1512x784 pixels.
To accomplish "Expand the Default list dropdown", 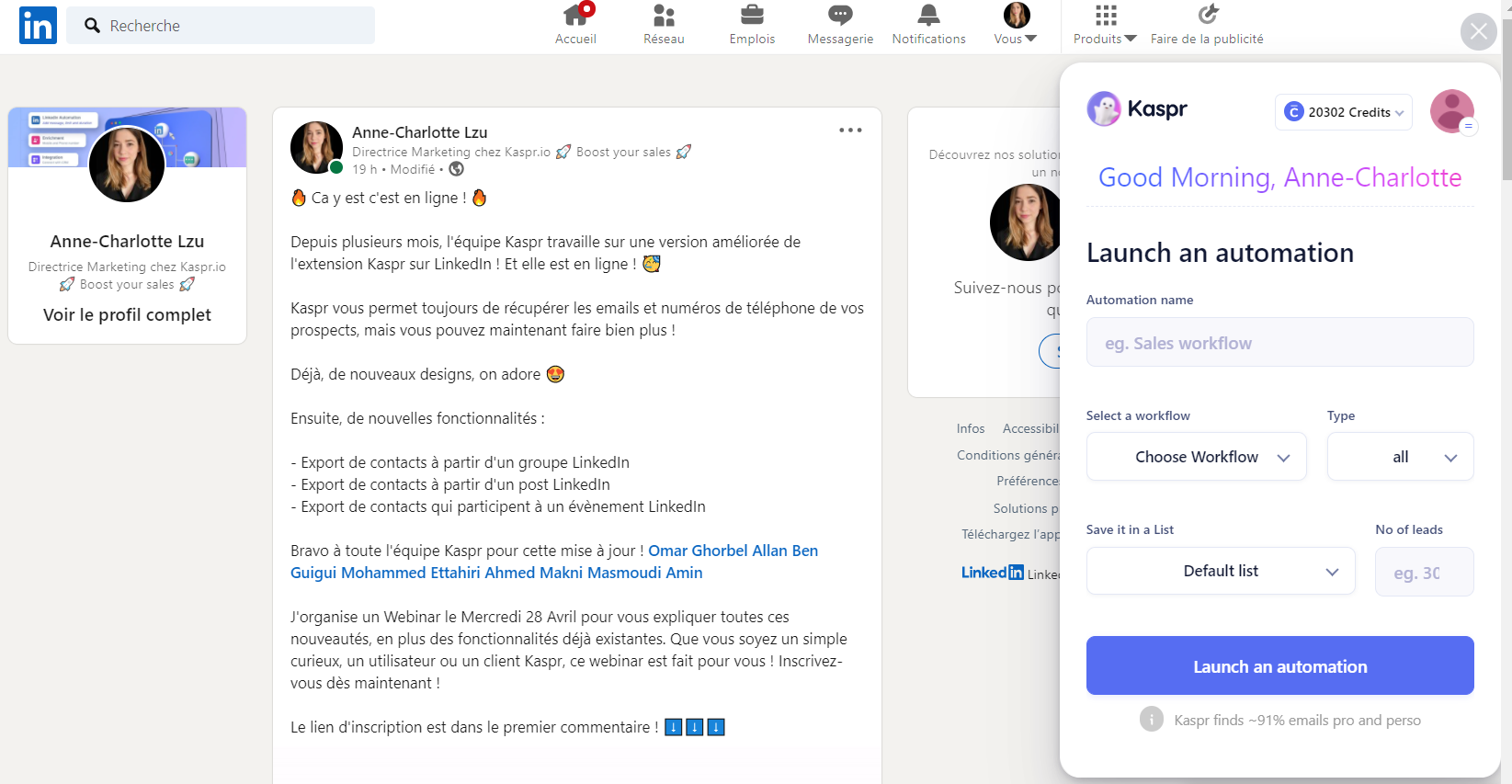I will (x=1221, y=571).
